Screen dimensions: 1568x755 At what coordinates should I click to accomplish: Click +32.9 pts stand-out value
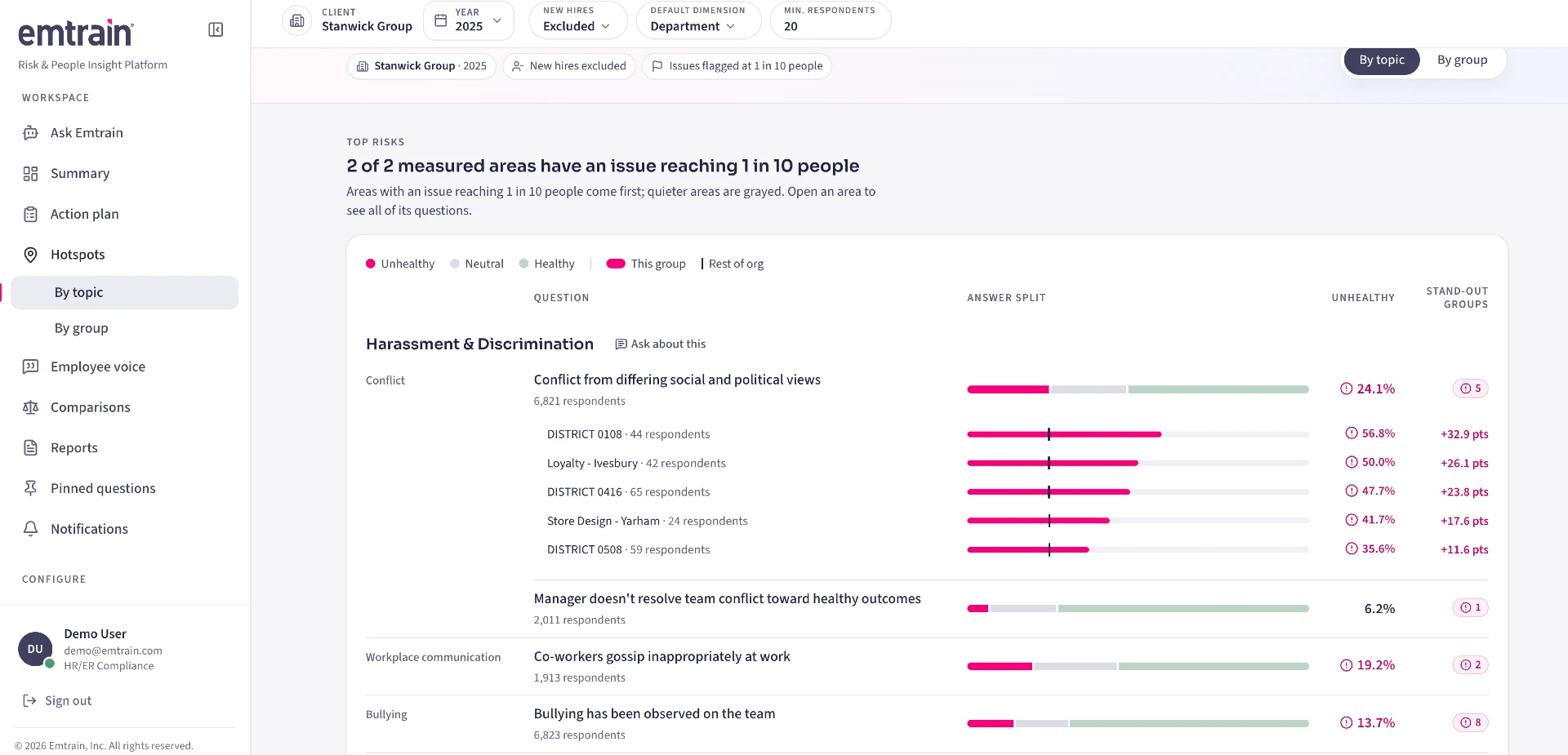[x=1464, y=435]
